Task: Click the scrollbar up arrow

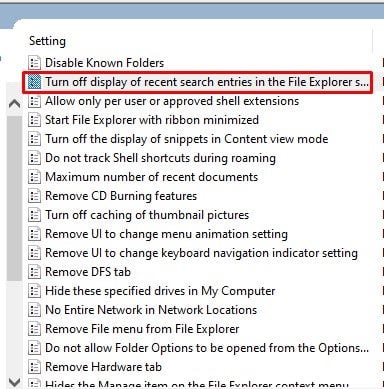Action: click(x=14, y=104)
